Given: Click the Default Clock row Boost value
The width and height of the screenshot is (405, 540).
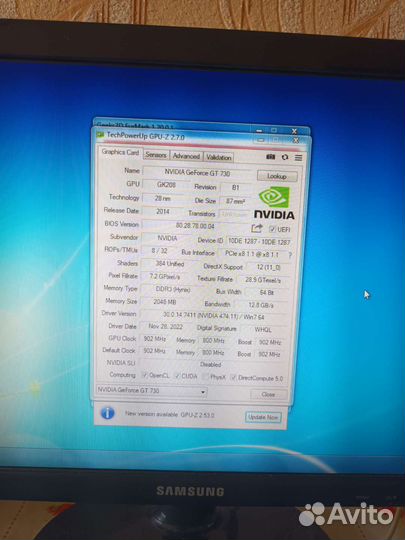Looking at the screenshot, I should [269, 354].
